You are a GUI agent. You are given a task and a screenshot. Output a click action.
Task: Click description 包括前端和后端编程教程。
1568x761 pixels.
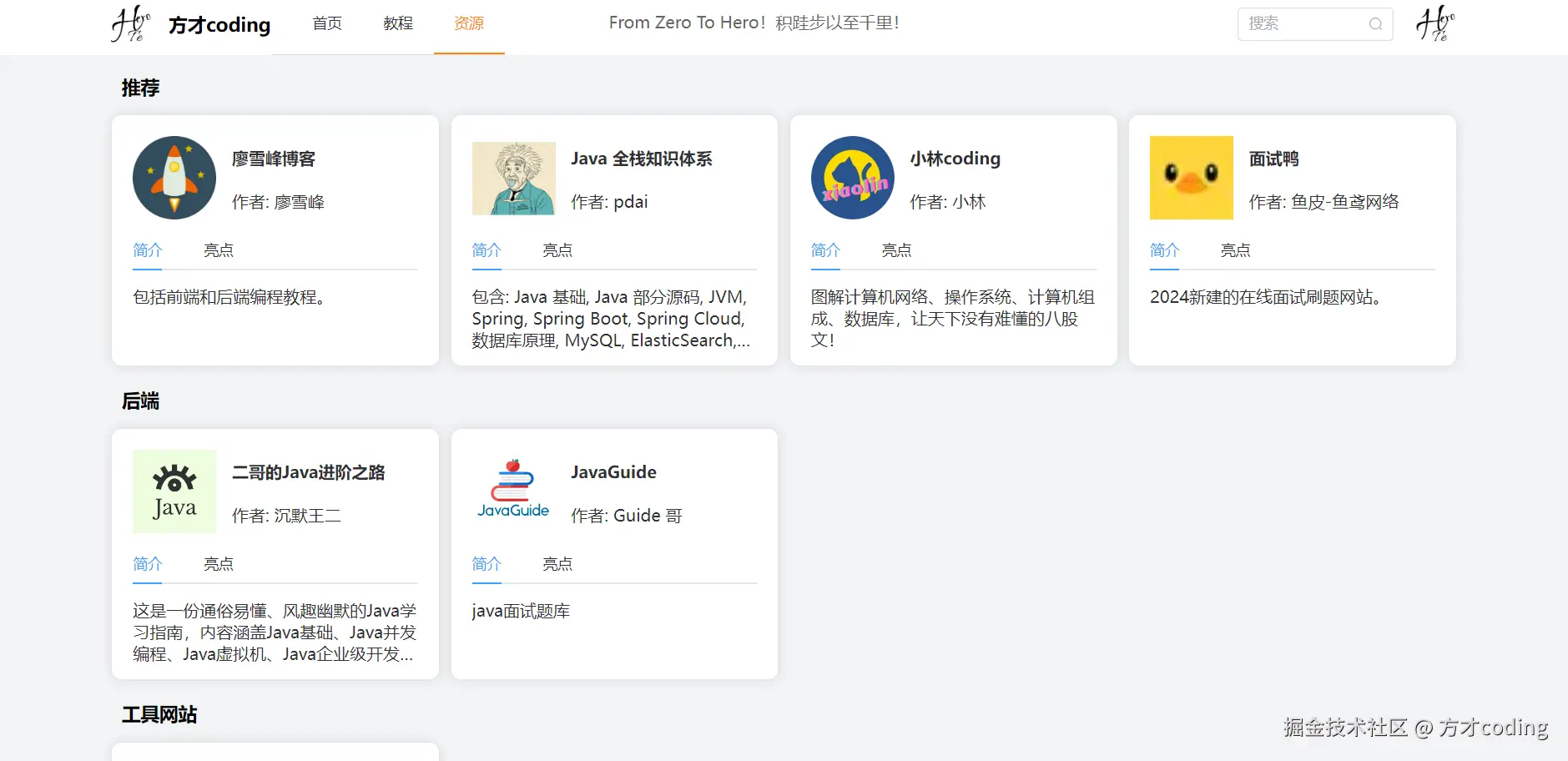[x=229, y=297]
